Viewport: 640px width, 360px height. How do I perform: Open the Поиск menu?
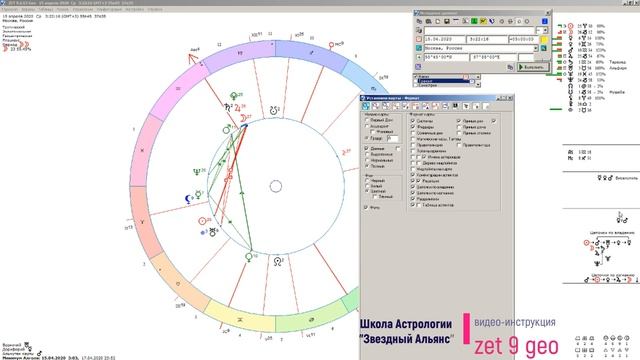[x=62, y=9]
